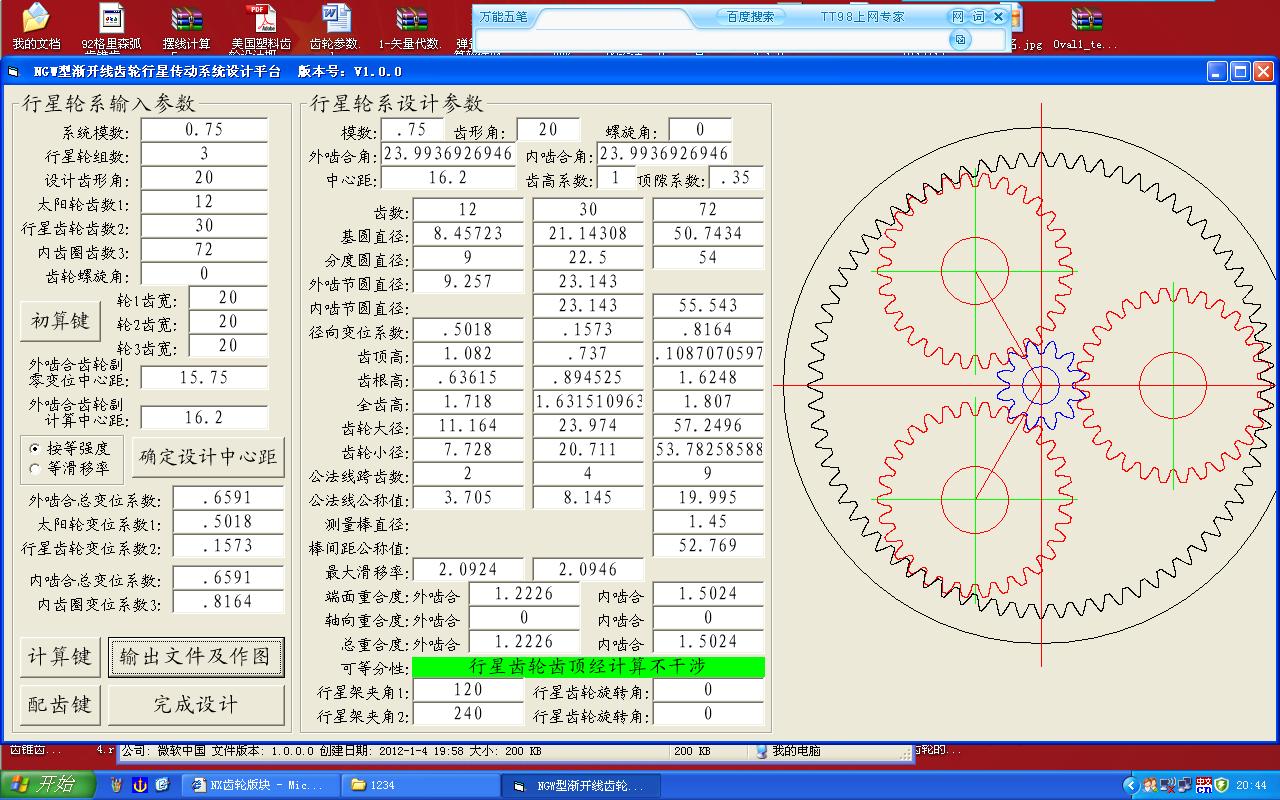Click the right red planet gear in drawing
The width and height of the screenshot is (1280, 800).
point(1173,385)
